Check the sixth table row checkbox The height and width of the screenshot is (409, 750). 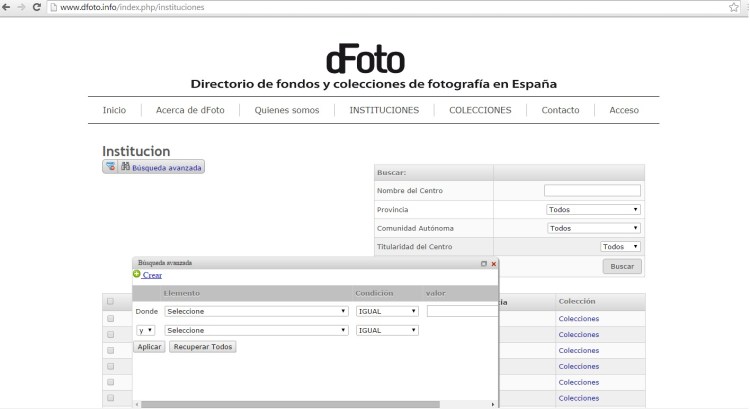click(x=110, y=398)
